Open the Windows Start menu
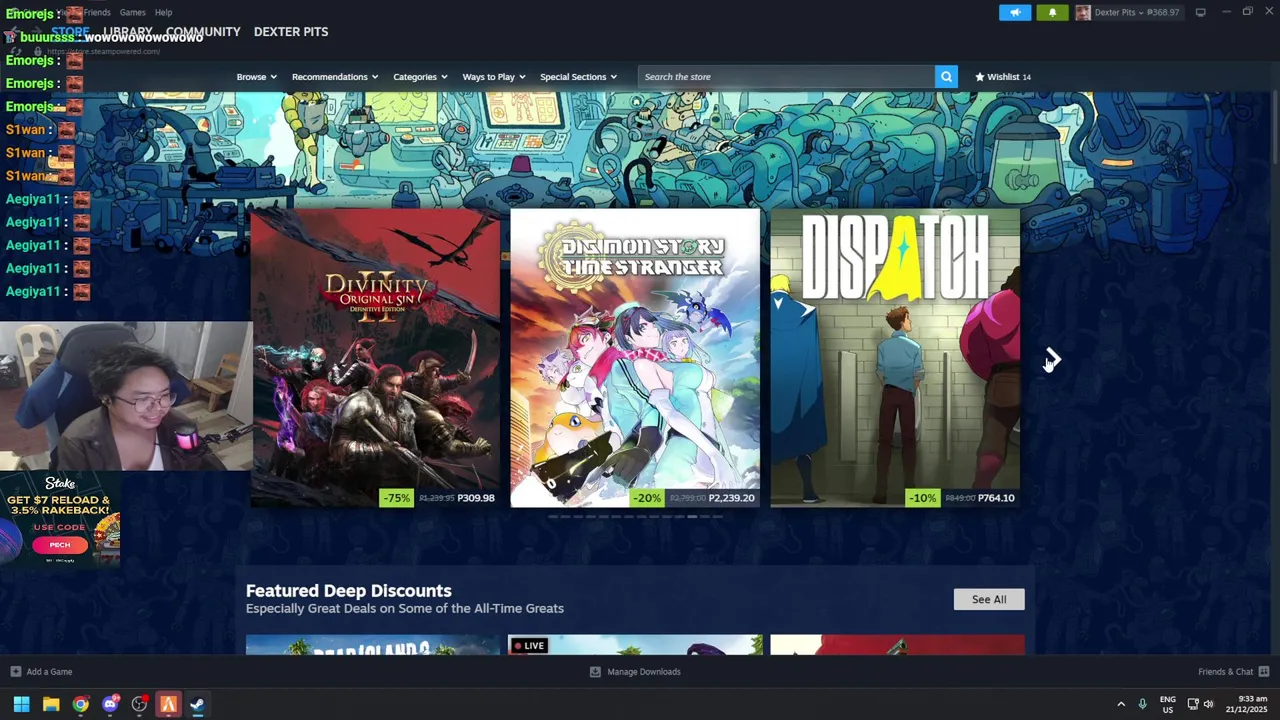This screenshot has height=720, width=1280. tap(21, 704)
